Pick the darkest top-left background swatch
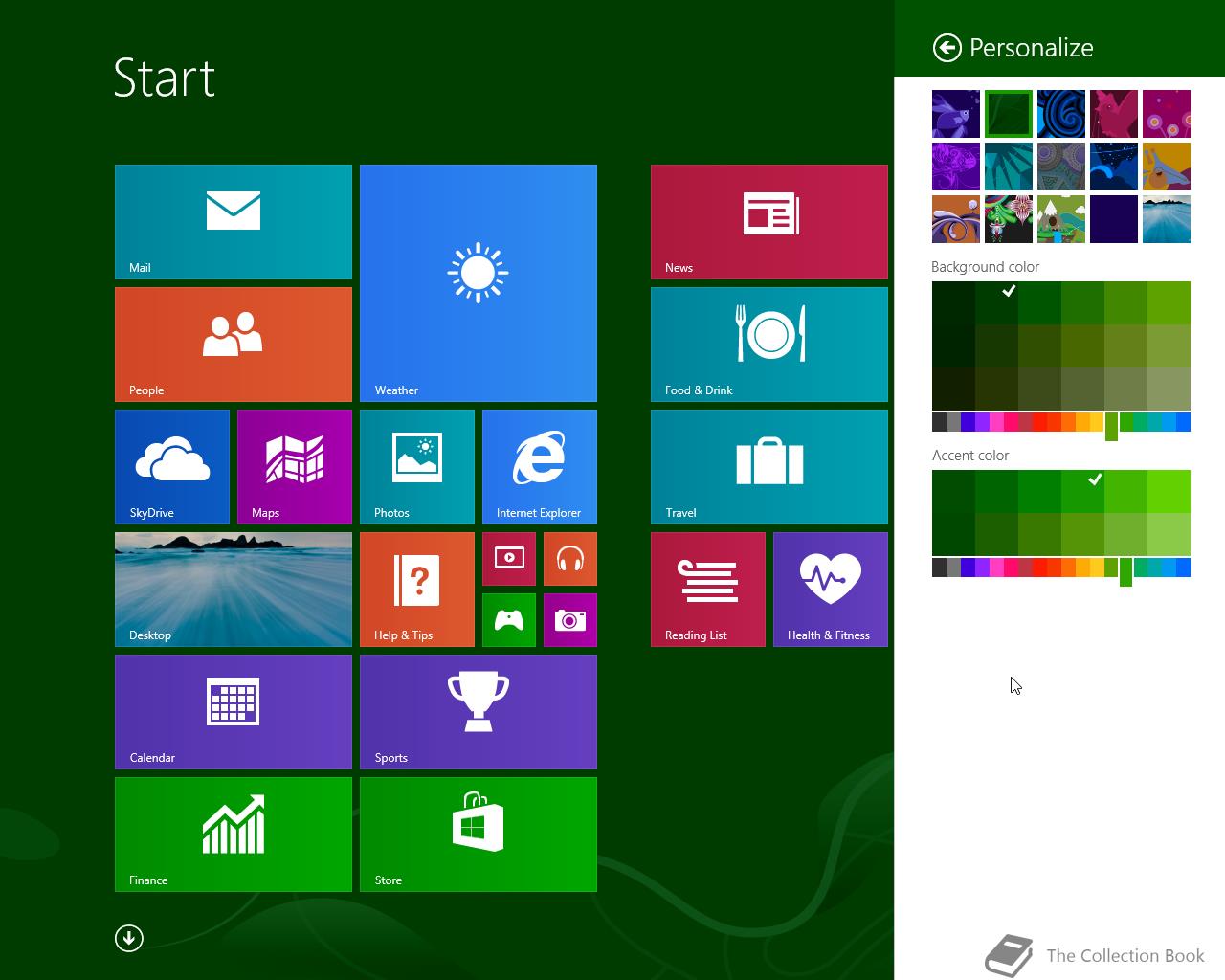 (953, 302)
